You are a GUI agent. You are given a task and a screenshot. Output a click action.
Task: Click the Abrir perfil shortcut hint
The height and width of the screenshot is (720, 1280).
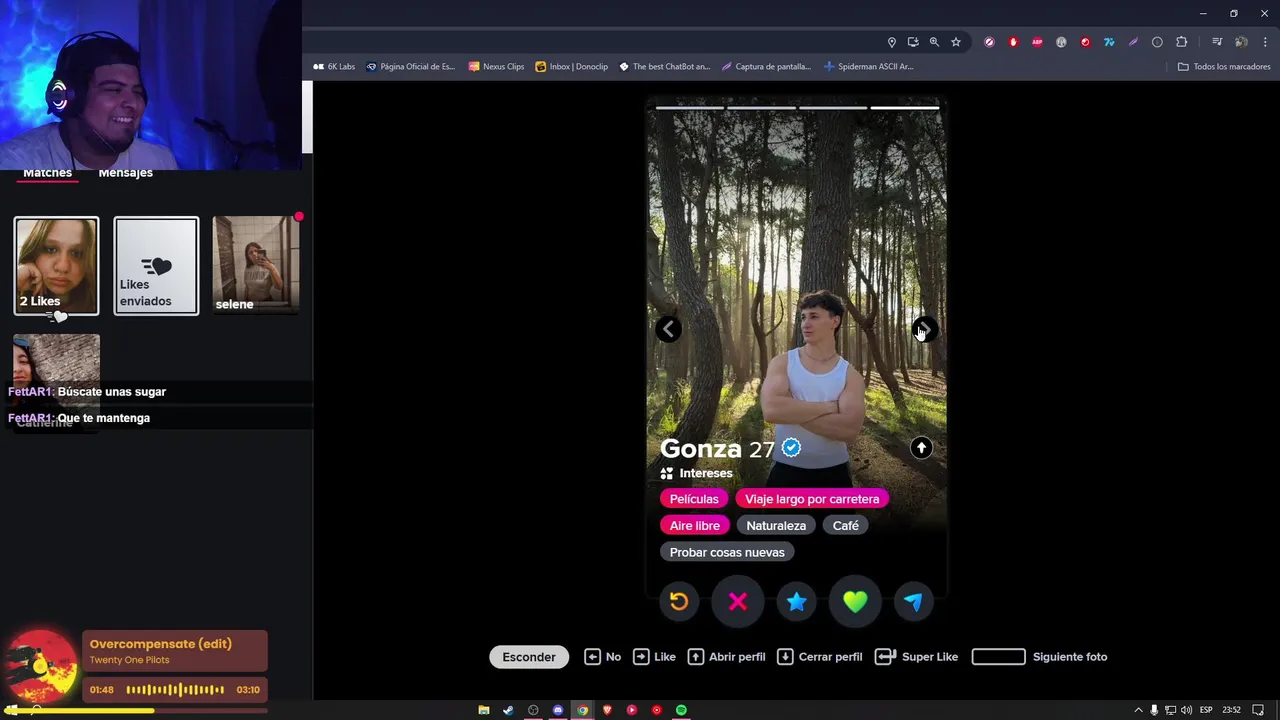tap(727, 657)
